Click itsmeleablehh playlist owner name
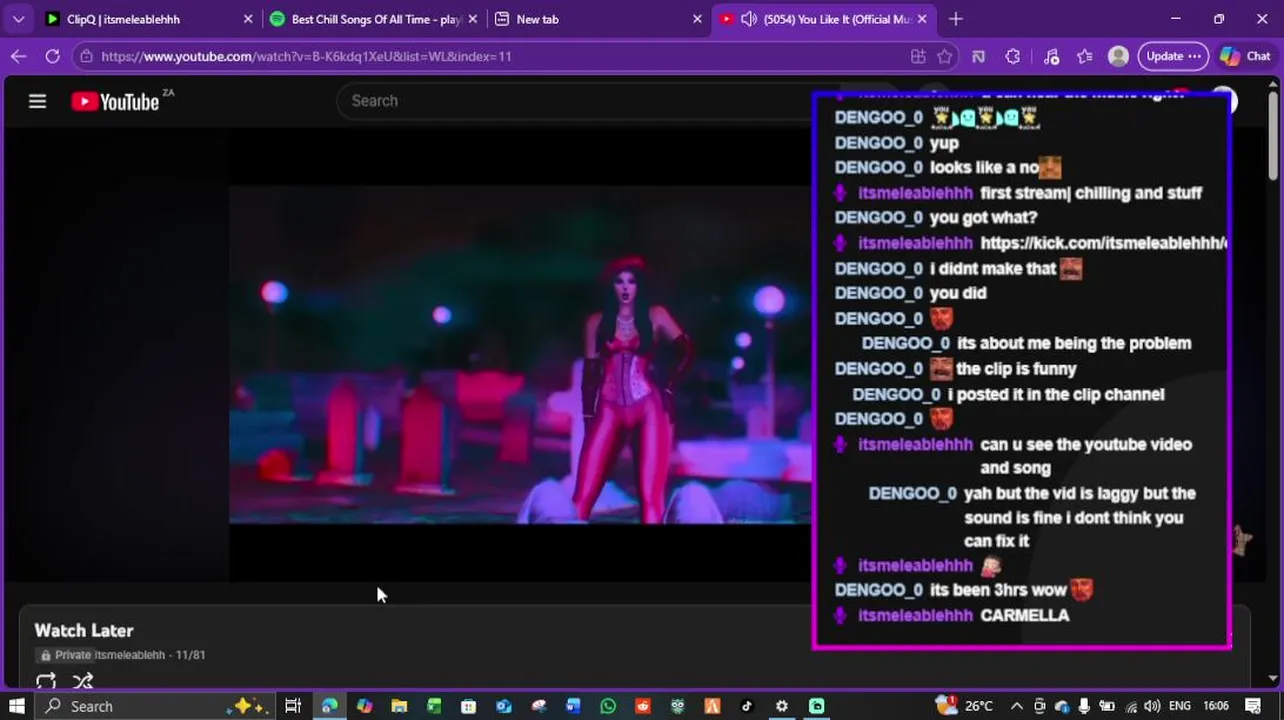The height and width of the screenshot is (720, 1284). [130, 655]
